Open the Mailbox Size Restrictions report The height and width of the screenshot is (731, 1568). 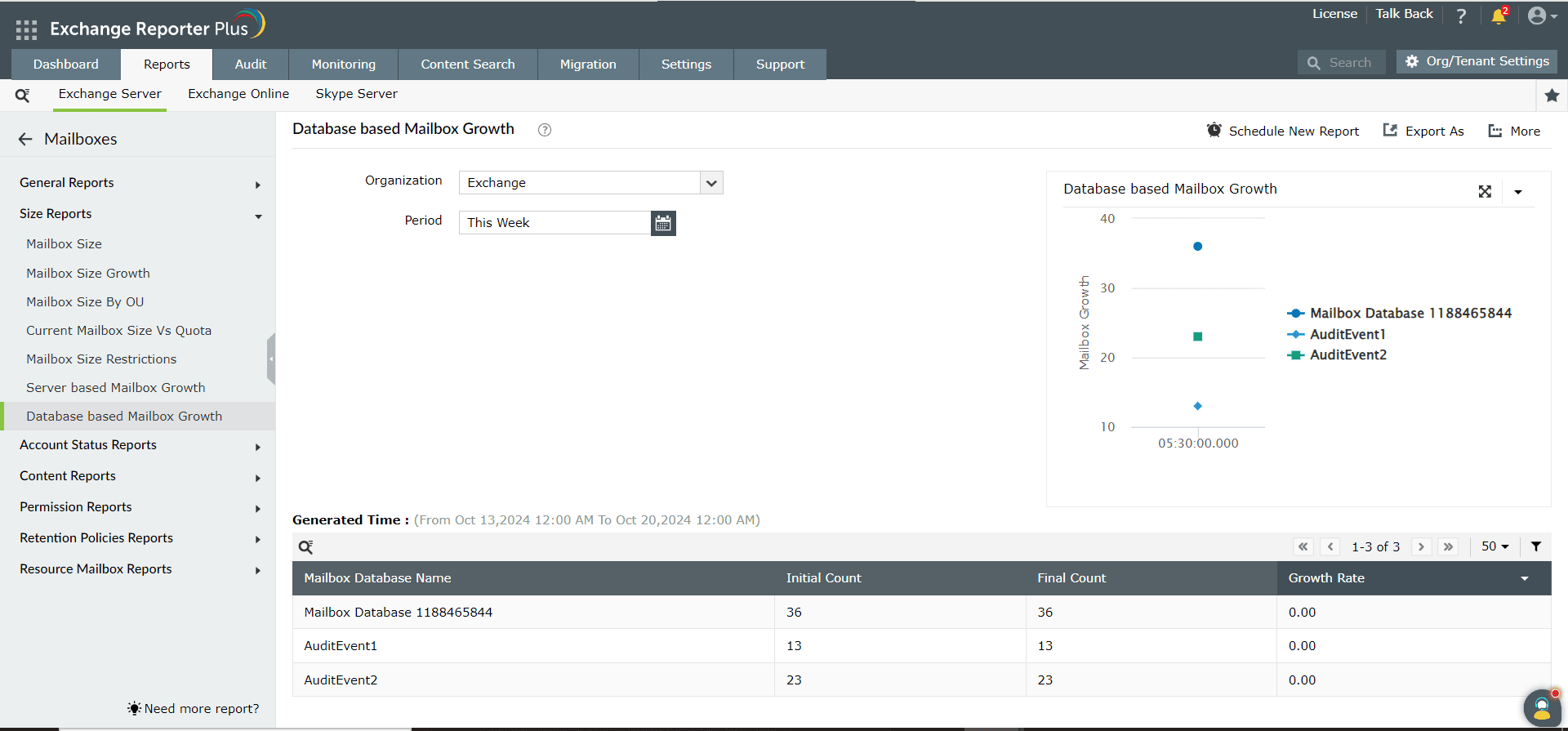click(101, 359)
